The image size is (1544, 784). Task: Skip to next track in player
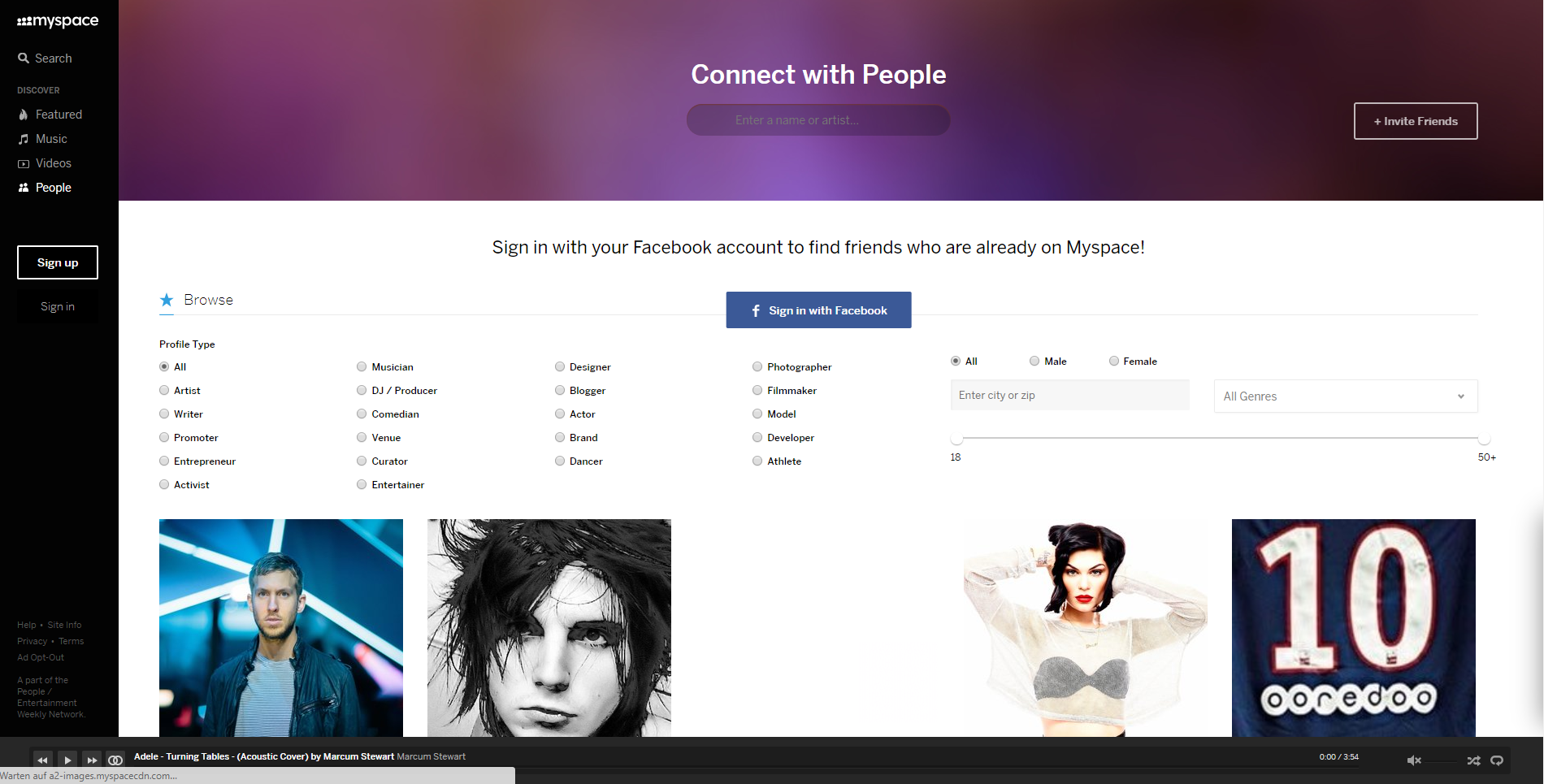pyautogui.click(x=92, y=760)
